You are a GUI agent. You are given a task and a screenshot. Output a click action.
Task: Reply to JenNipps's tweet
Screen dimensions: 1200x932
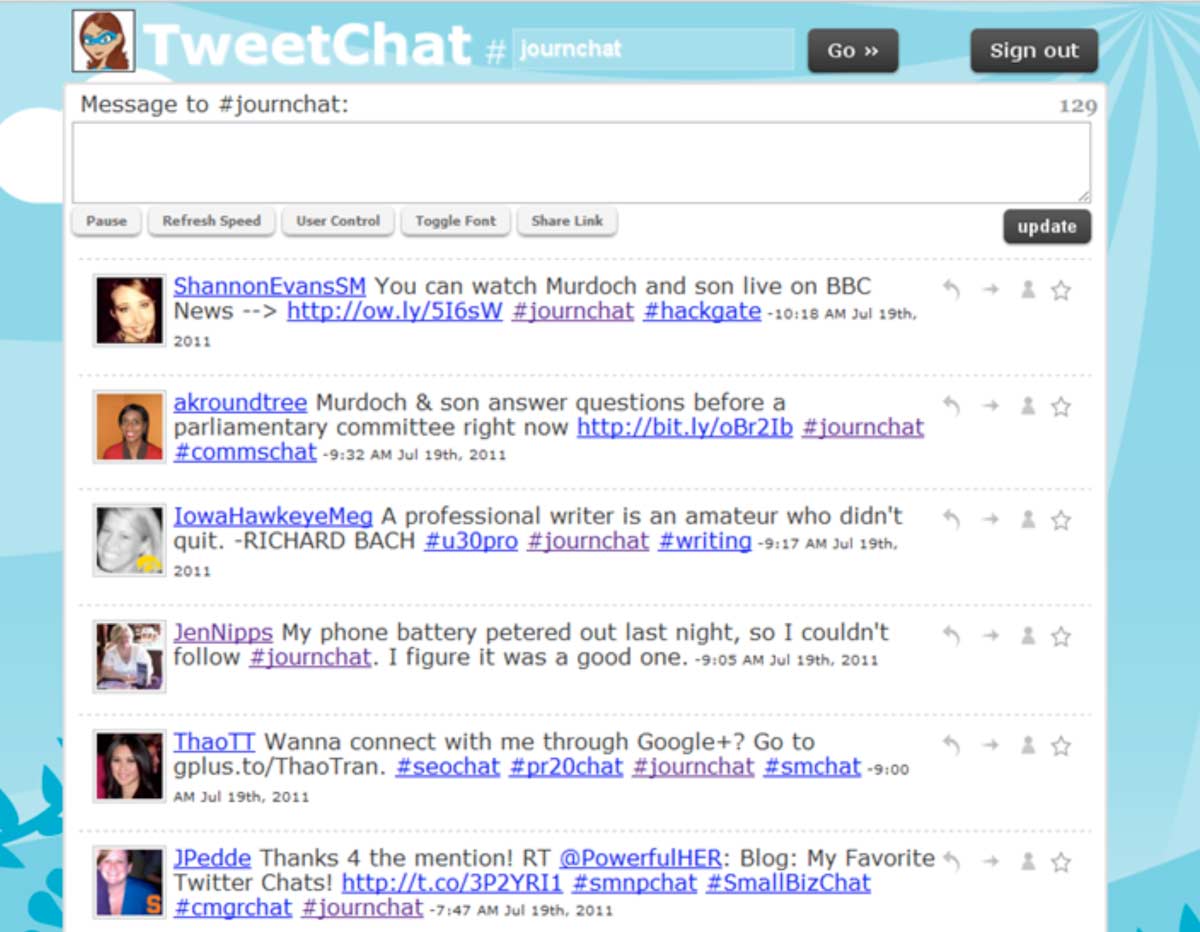[951, 636]
